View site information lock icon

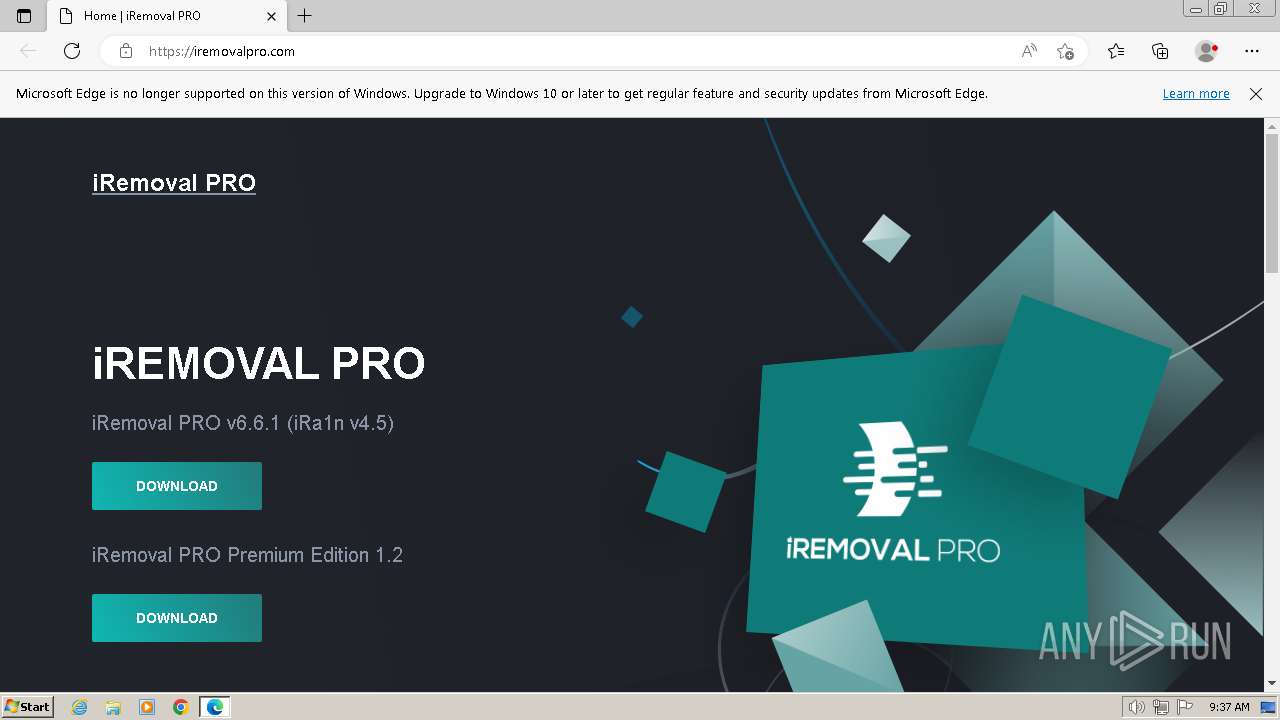(x=125, y=51)
